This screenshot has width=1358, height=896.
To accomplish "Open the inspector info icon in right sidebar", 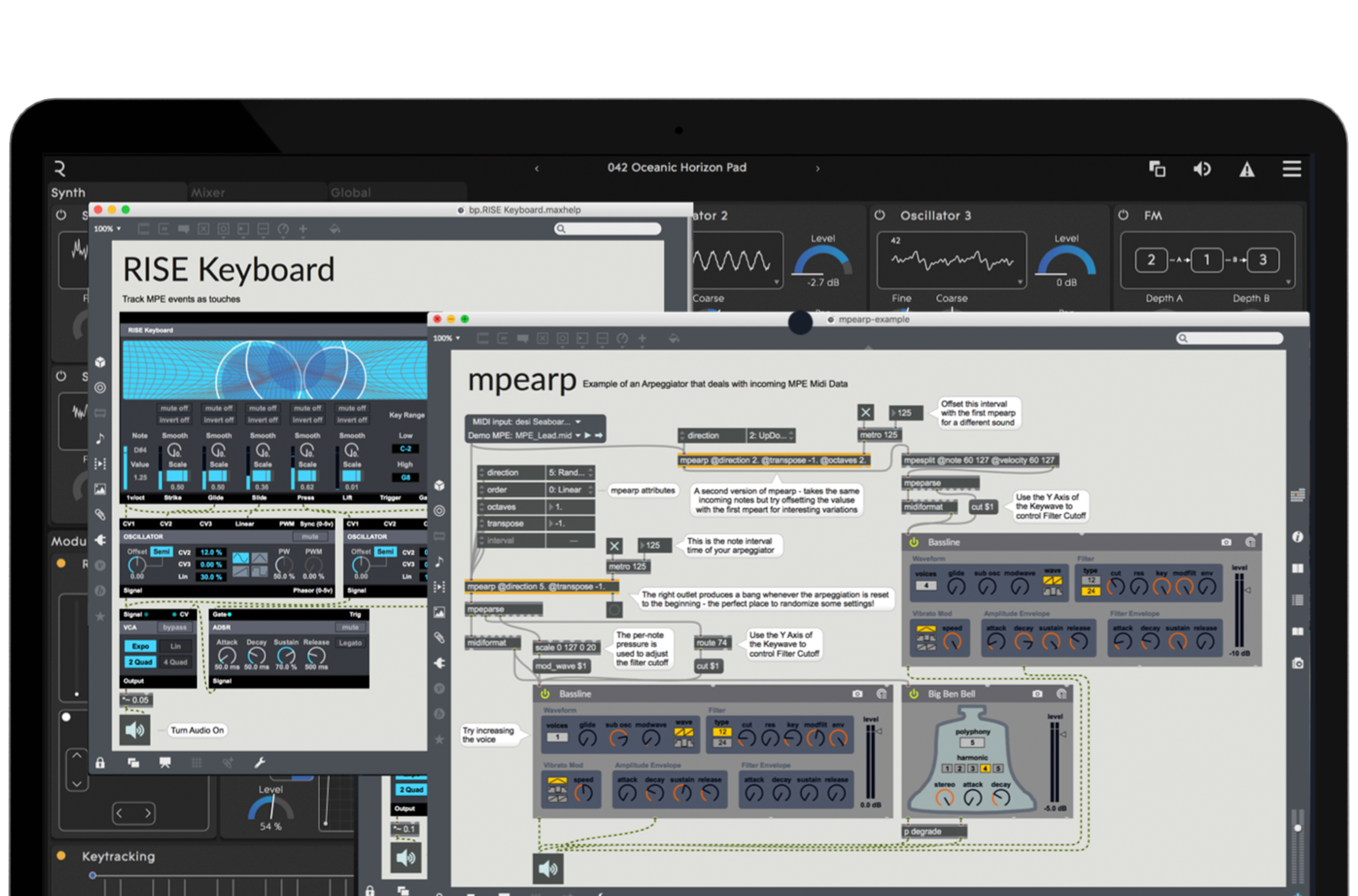I will [x=1297, y=537].
